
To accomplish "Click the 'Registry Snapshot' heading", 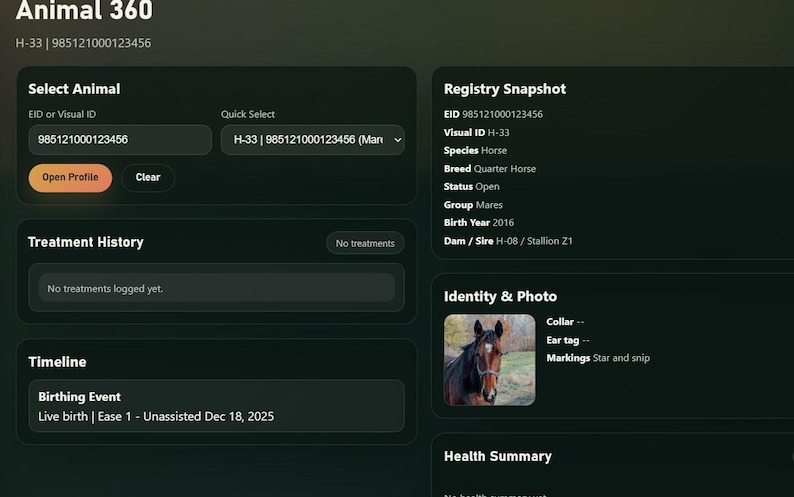I will tap(505, 89).
